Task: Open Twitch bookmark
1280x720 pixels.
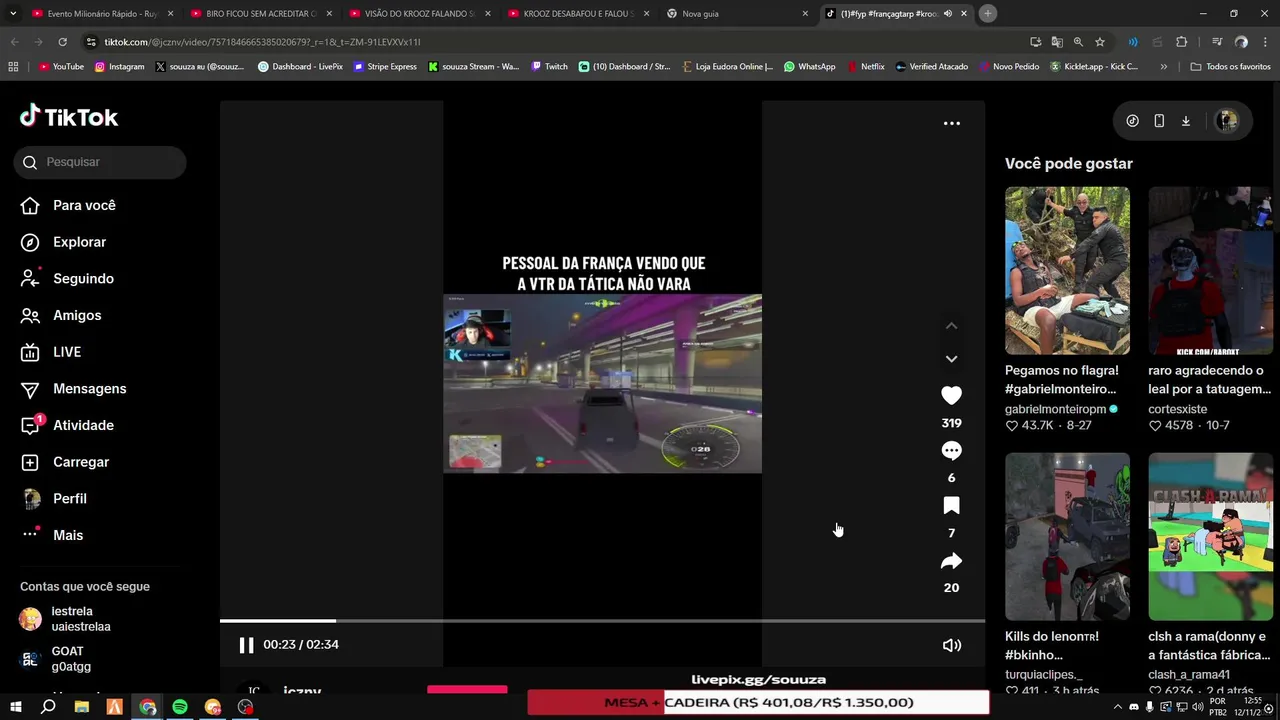Action: pos(549,67)
